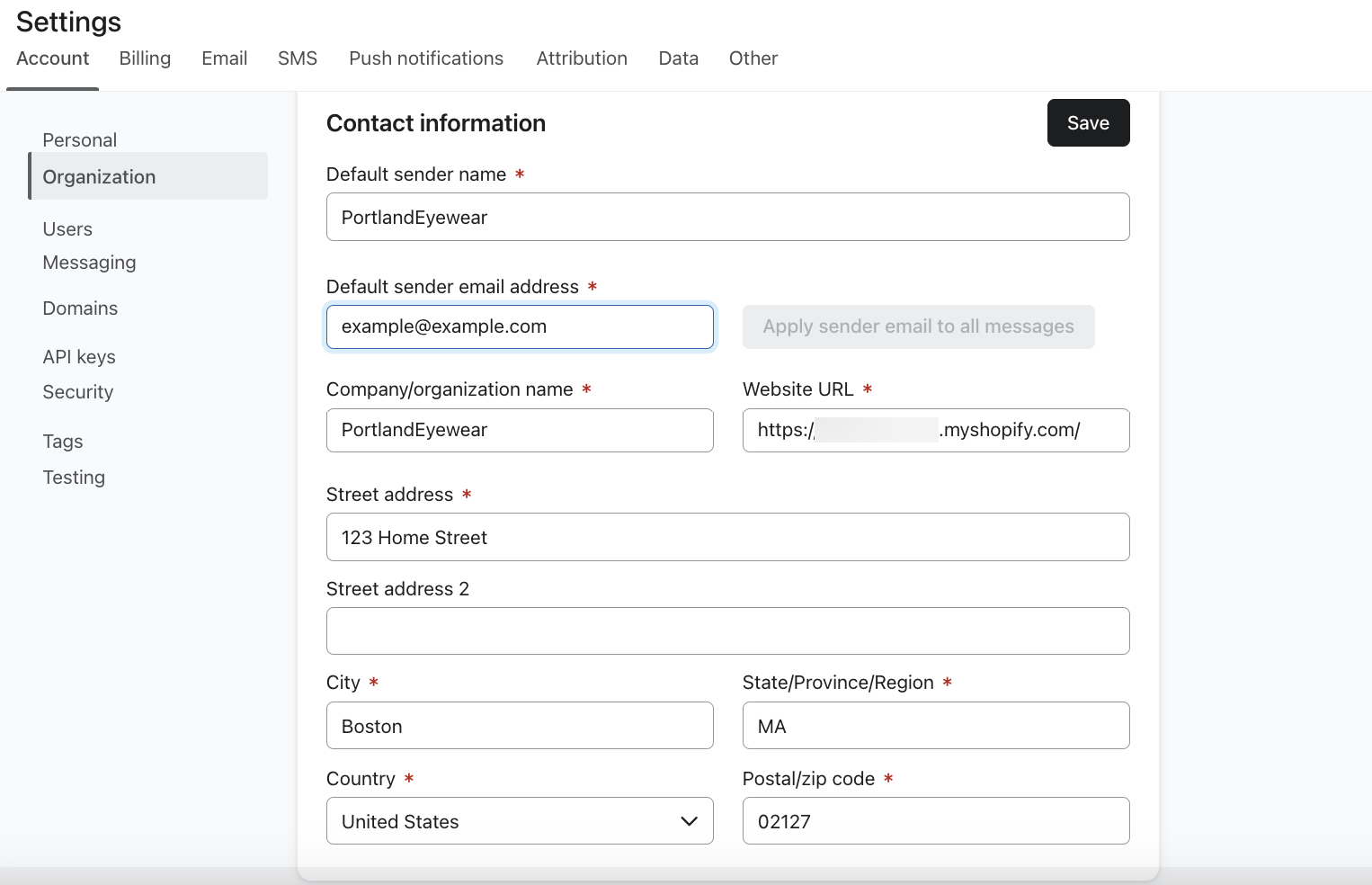Image resolution: width=1372 pixels, height=885 pixels.
Task: Select Users in the sidebar
Action: (x=67, y=228)
